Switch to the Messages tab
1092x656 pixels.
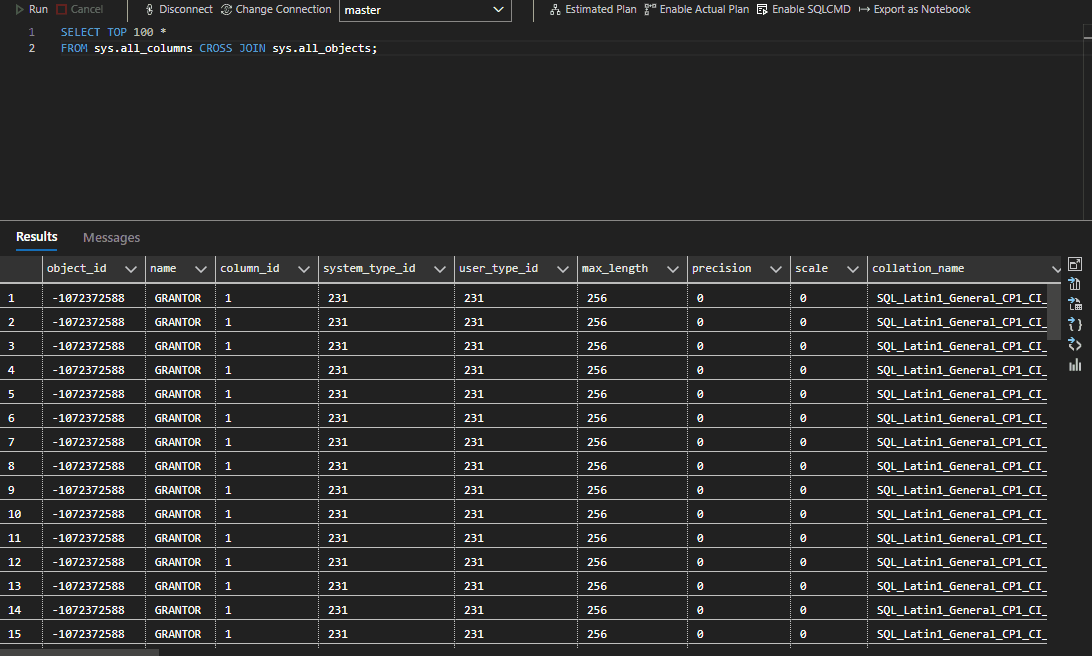[111, 237]
